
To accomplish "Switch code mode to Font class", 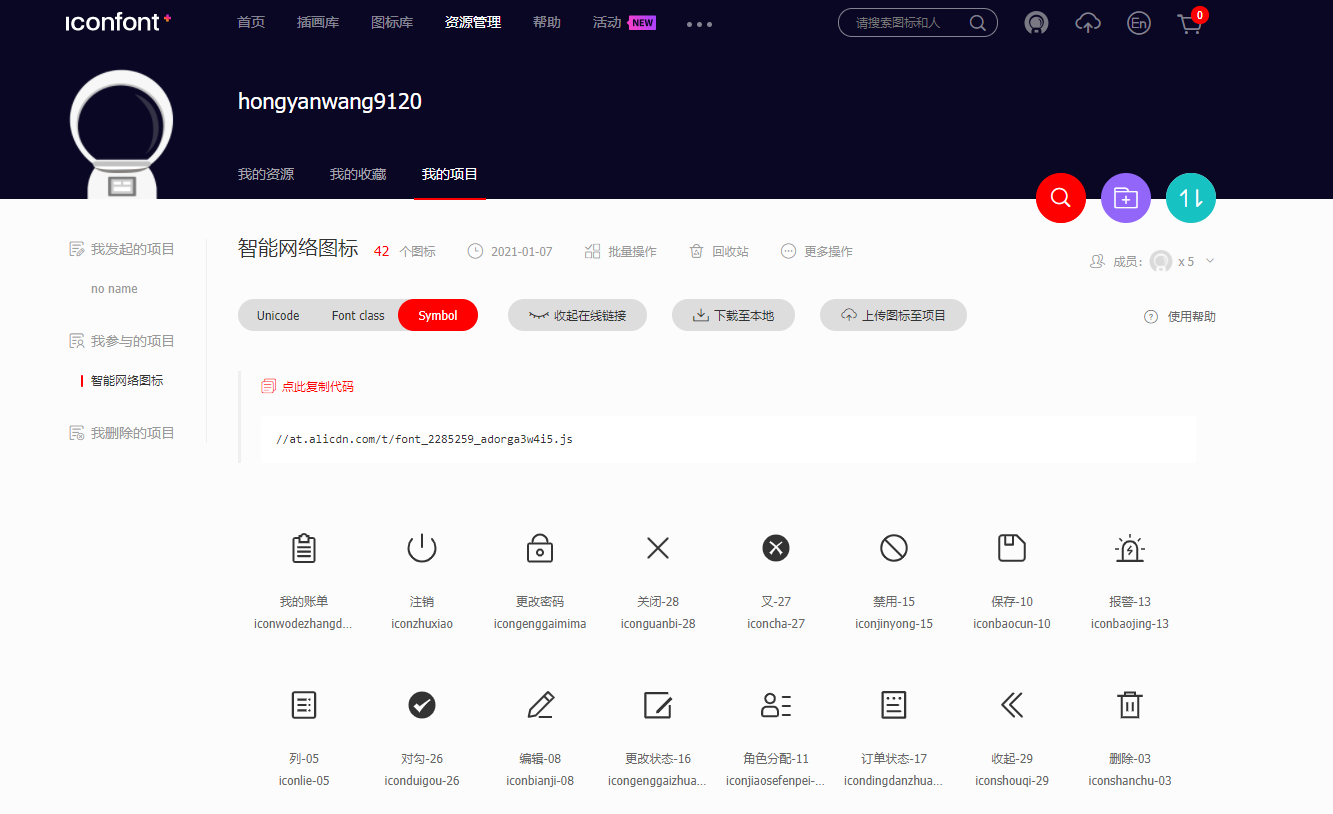I will (357, 314).
